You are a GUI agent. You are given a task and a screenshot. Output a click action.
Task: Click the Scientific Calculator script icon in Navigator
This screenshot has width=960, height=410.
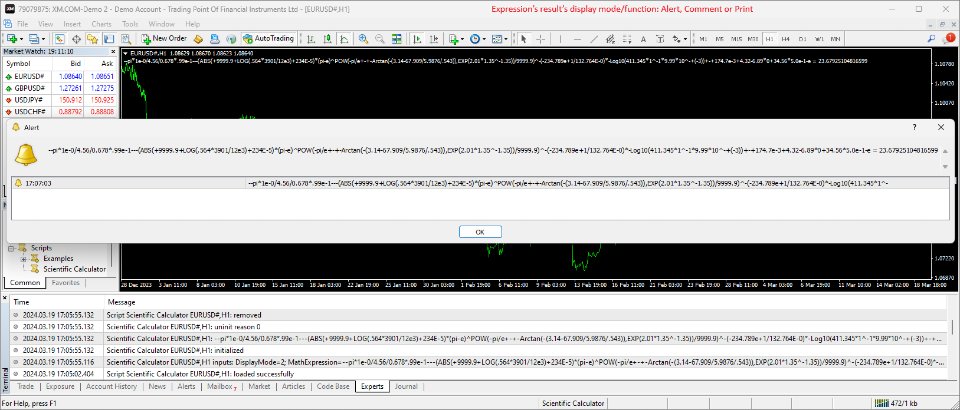[36, 269]
